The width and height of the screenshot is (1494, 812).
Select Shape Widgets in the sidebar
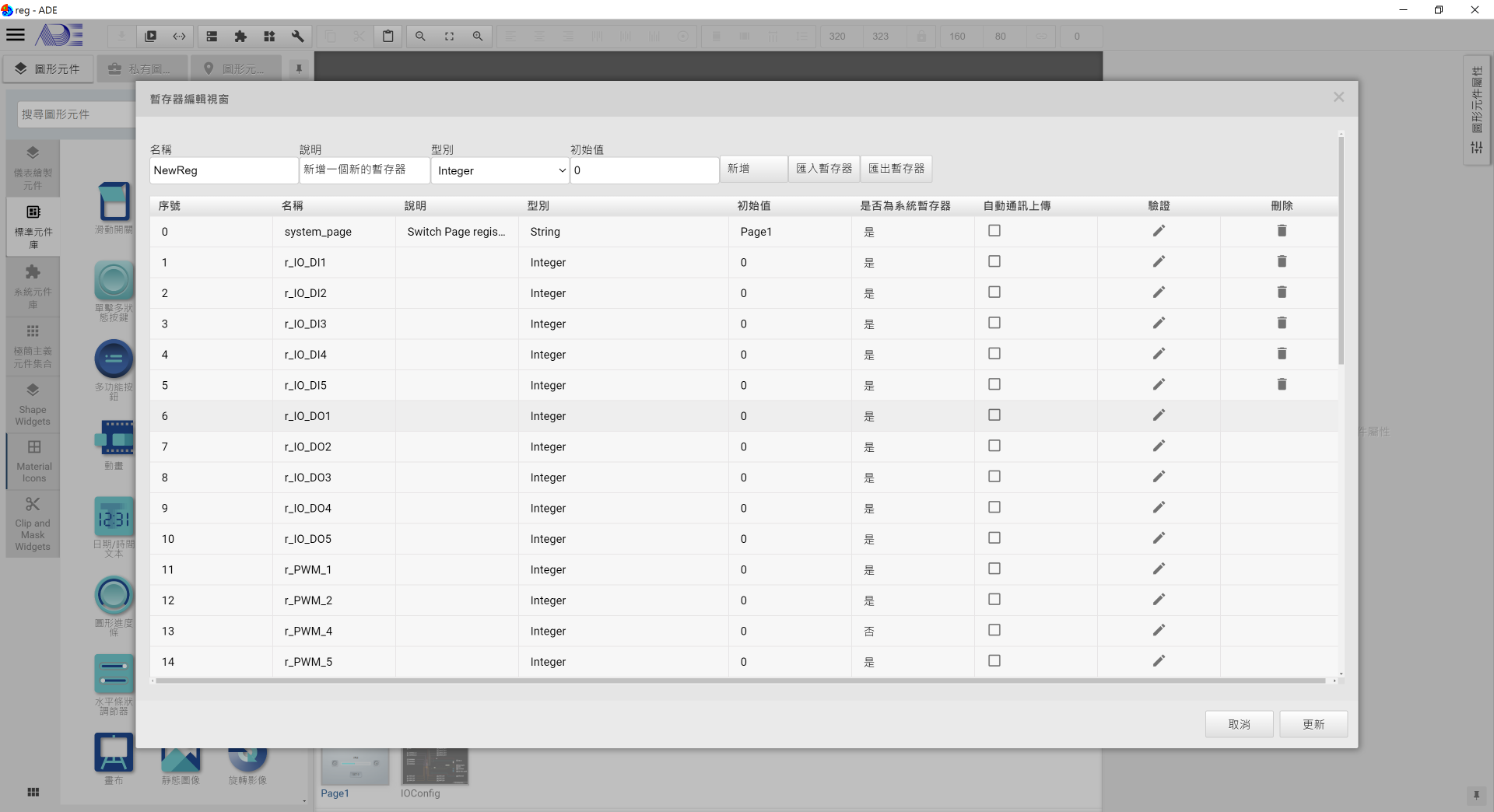(33, 404)
